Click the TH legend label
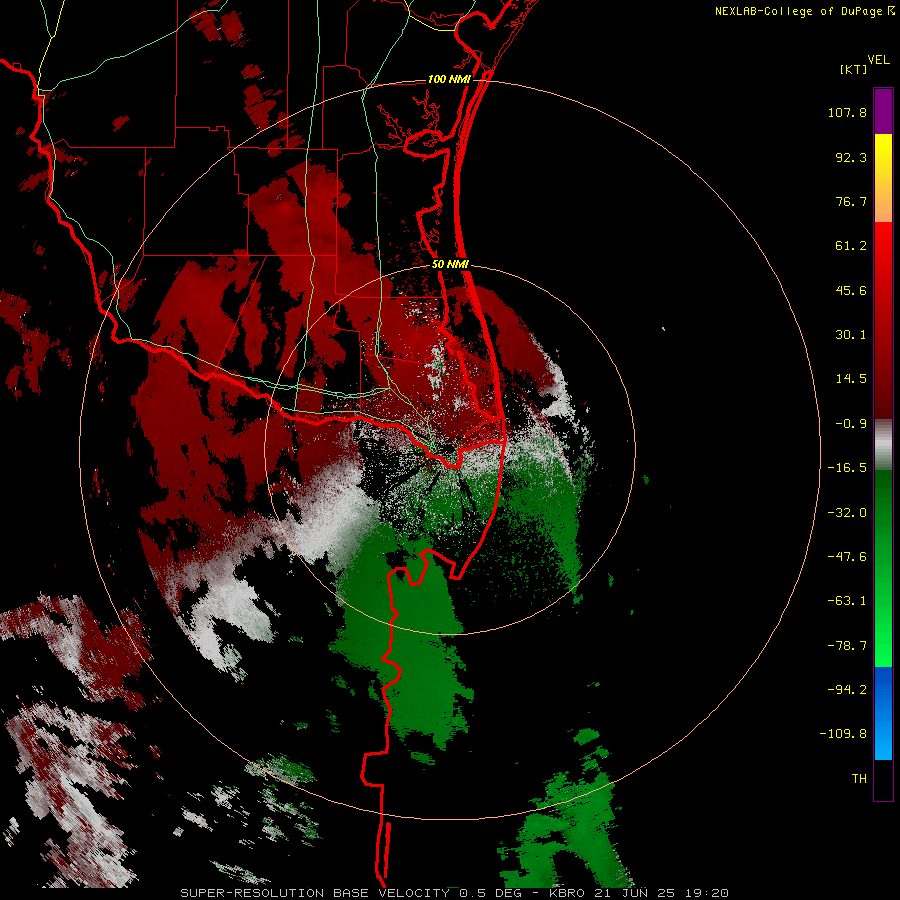The width and height of the screenshot is (900, 900). 859,778
